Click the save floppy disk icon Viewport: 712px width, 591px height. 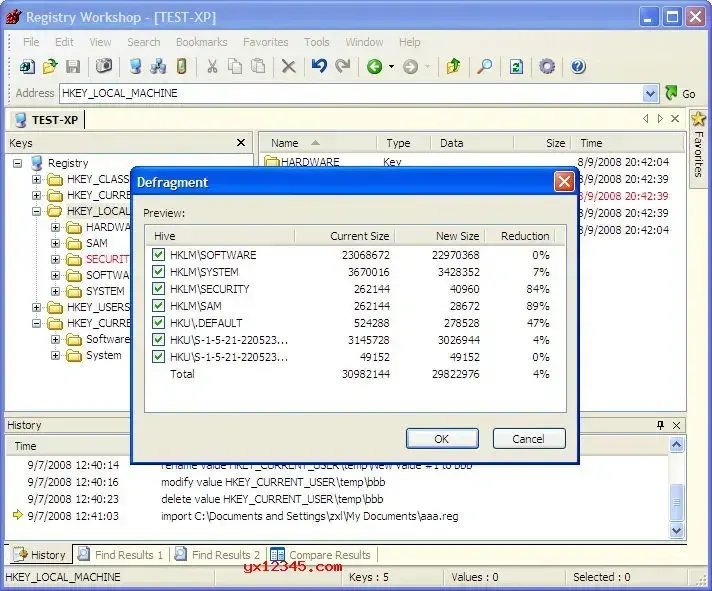click(73, 67)
